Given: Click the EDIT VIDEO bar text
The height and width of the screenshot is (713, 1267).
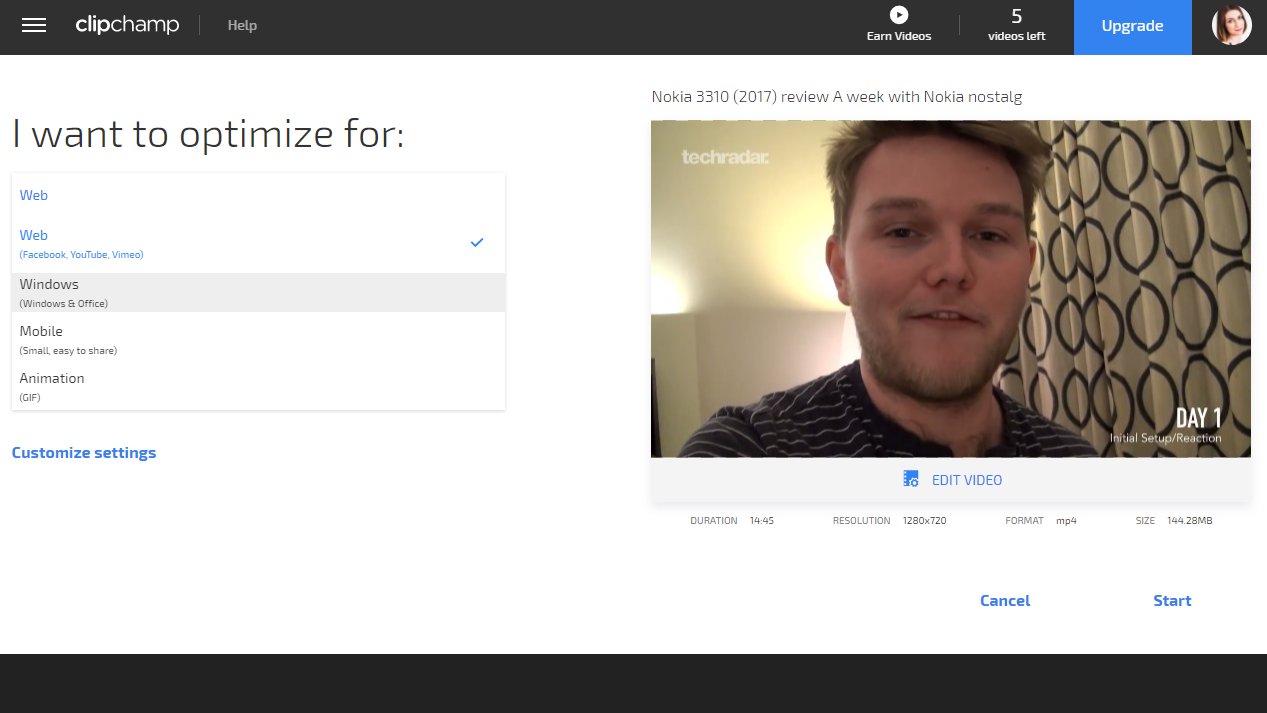Looking at the screenshot, I should [967, 480].
